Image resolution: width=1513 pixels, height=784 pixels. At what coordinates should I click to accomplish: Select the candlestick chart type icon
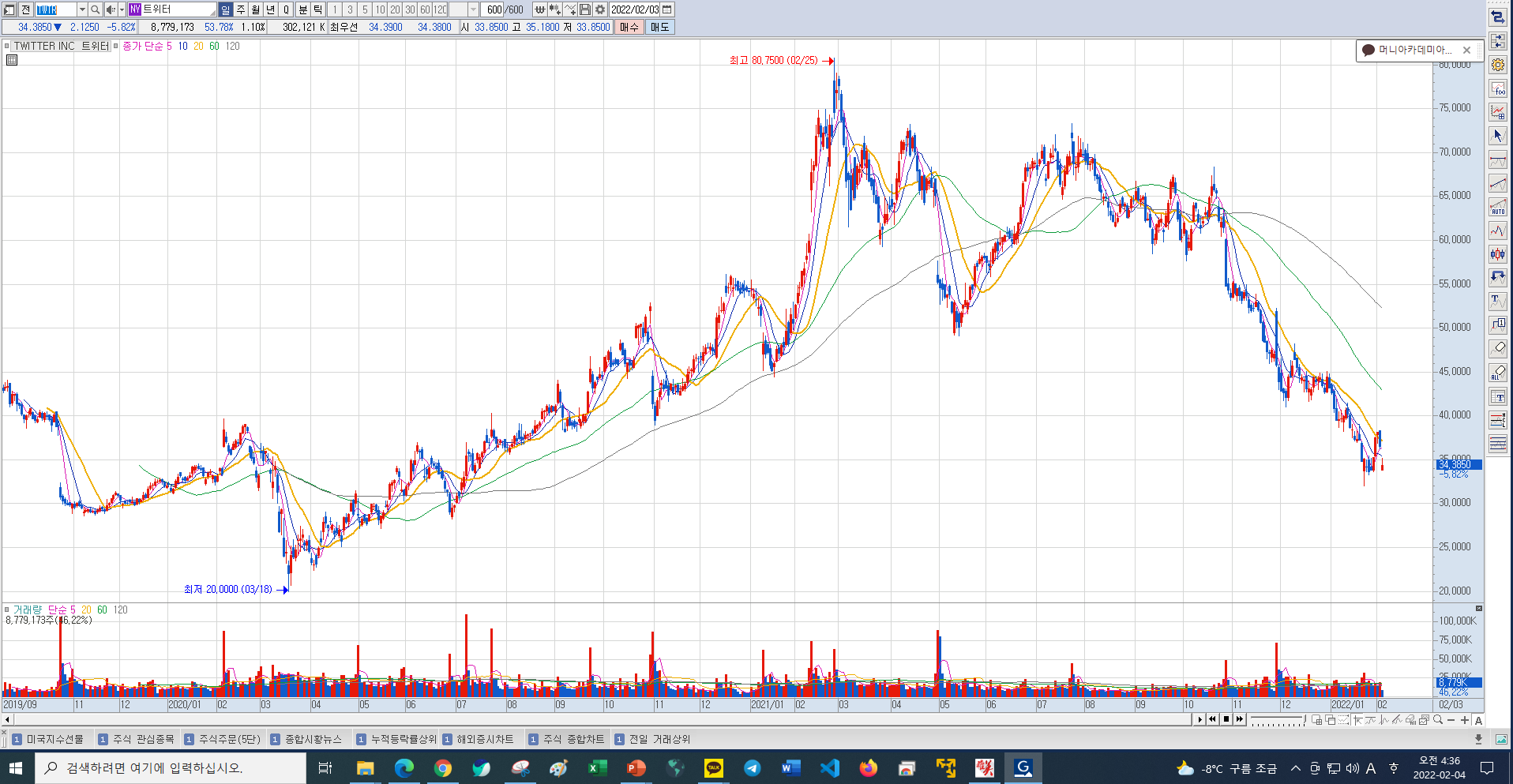point(1497,253)
